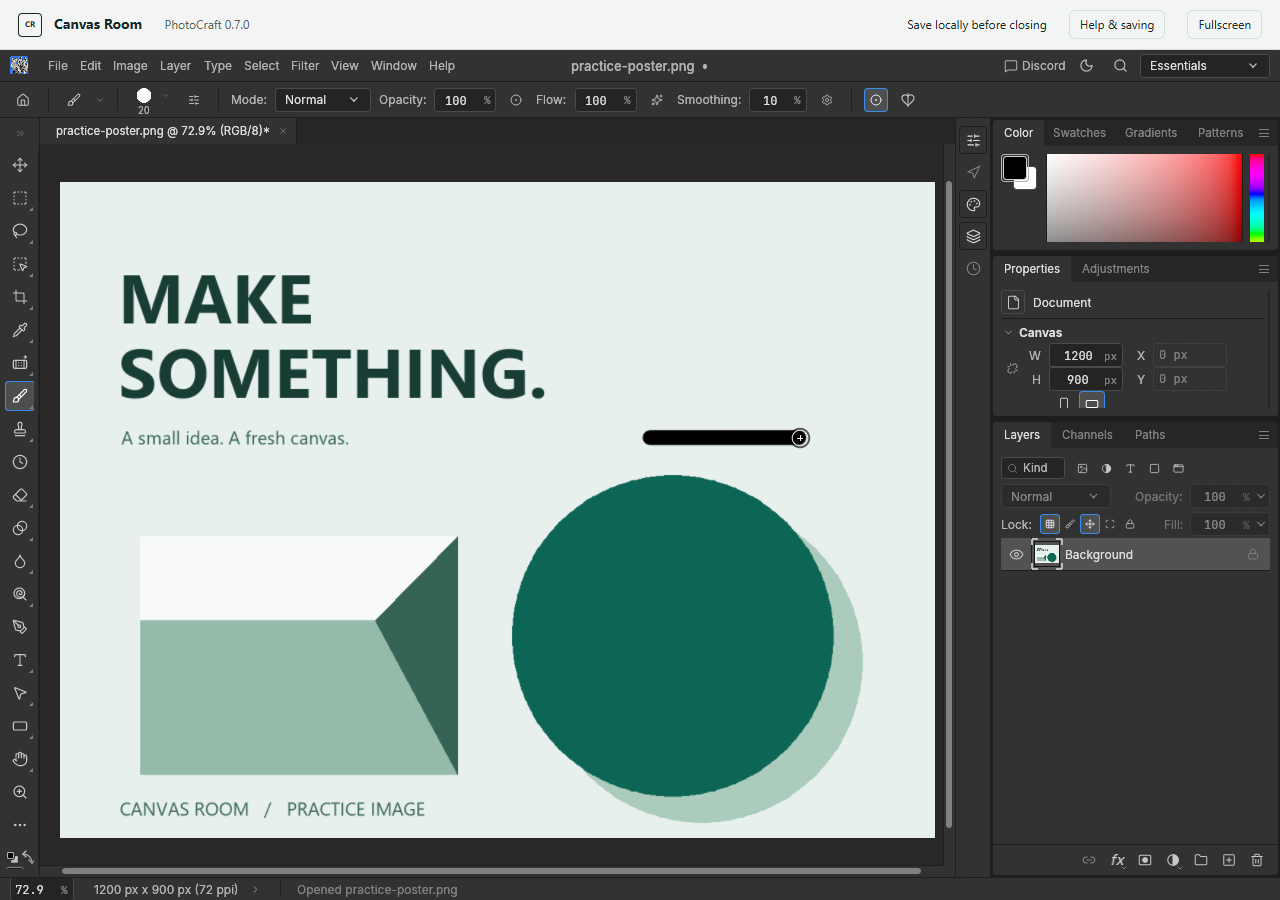Click the Help & saving button
Viewport: 1280px width, 900px height.
pyautogui.click(x=1117, y=25)
